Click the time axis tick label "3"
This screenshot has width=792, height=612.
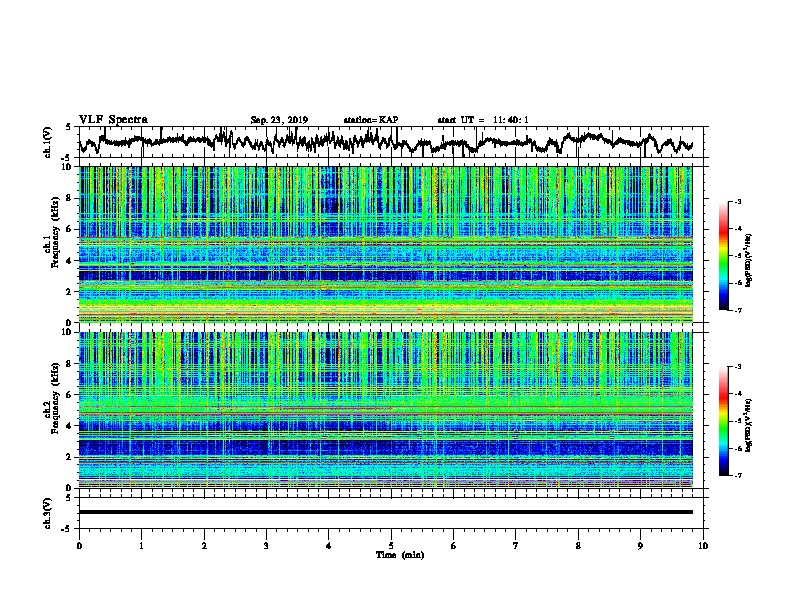(x=266, y=546)
